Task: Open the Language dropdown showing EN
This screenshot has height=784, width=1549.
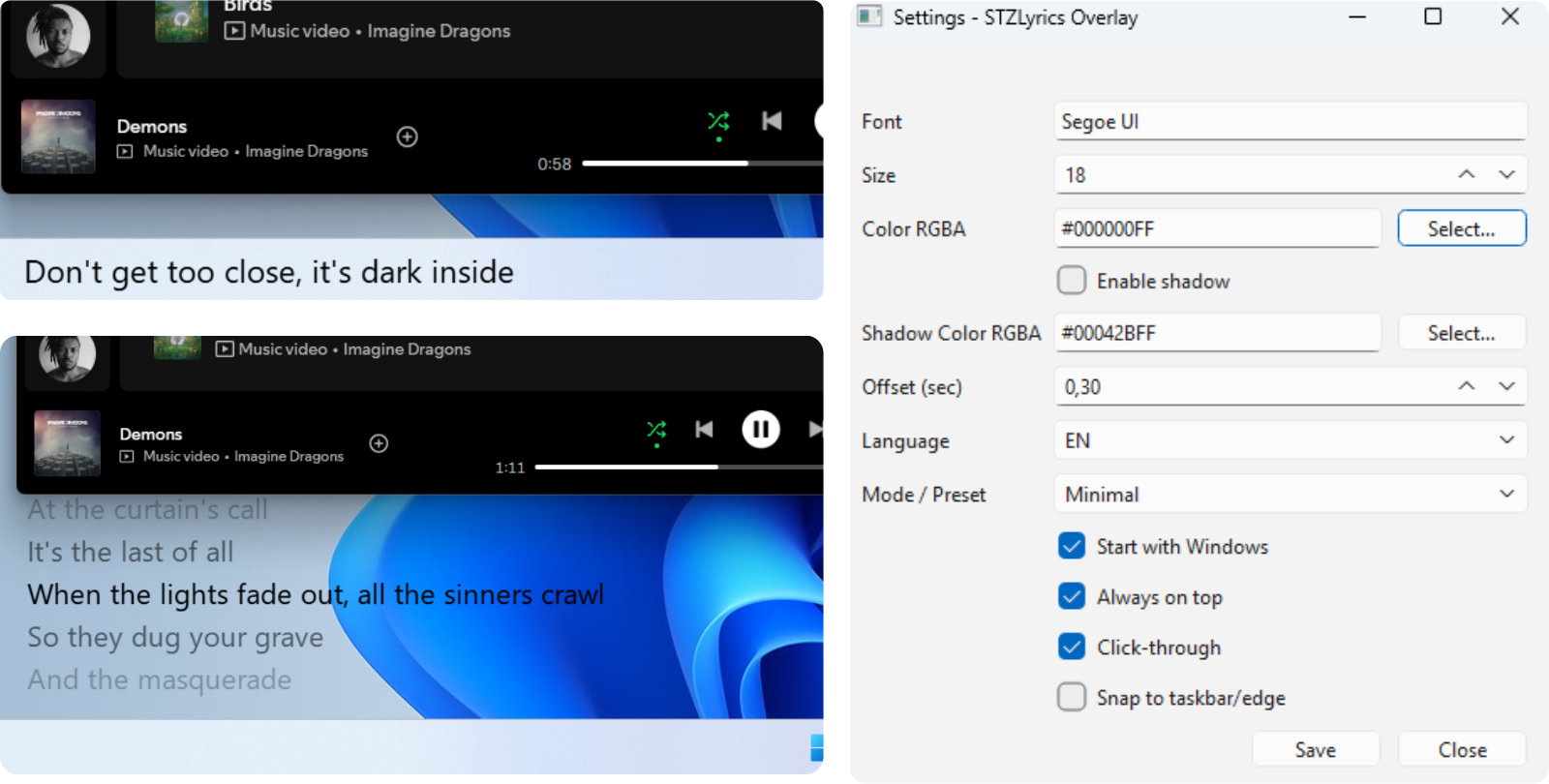Action: click(x=1290, y=440)
